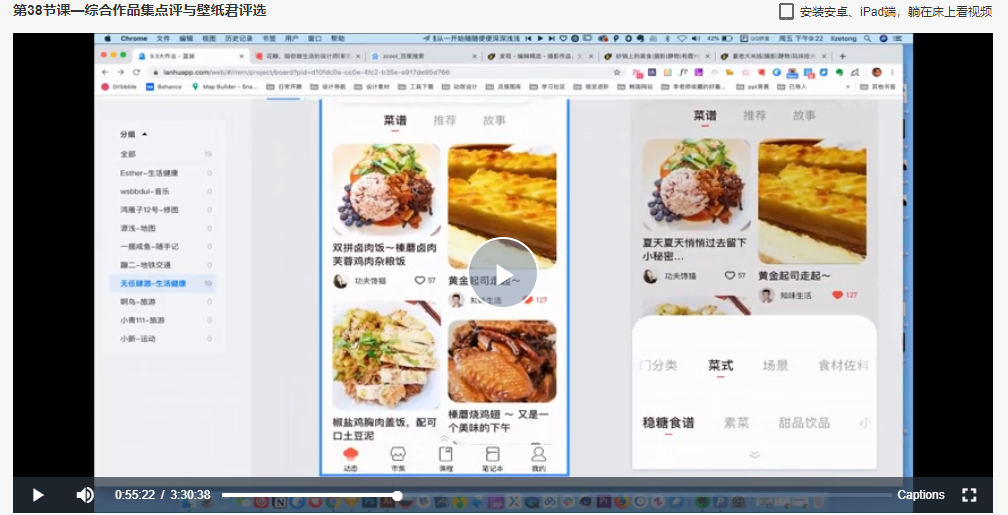Click the browser forward arrow
The width and height of the screenshot is (1008, 515).
[x=120, y=72]
